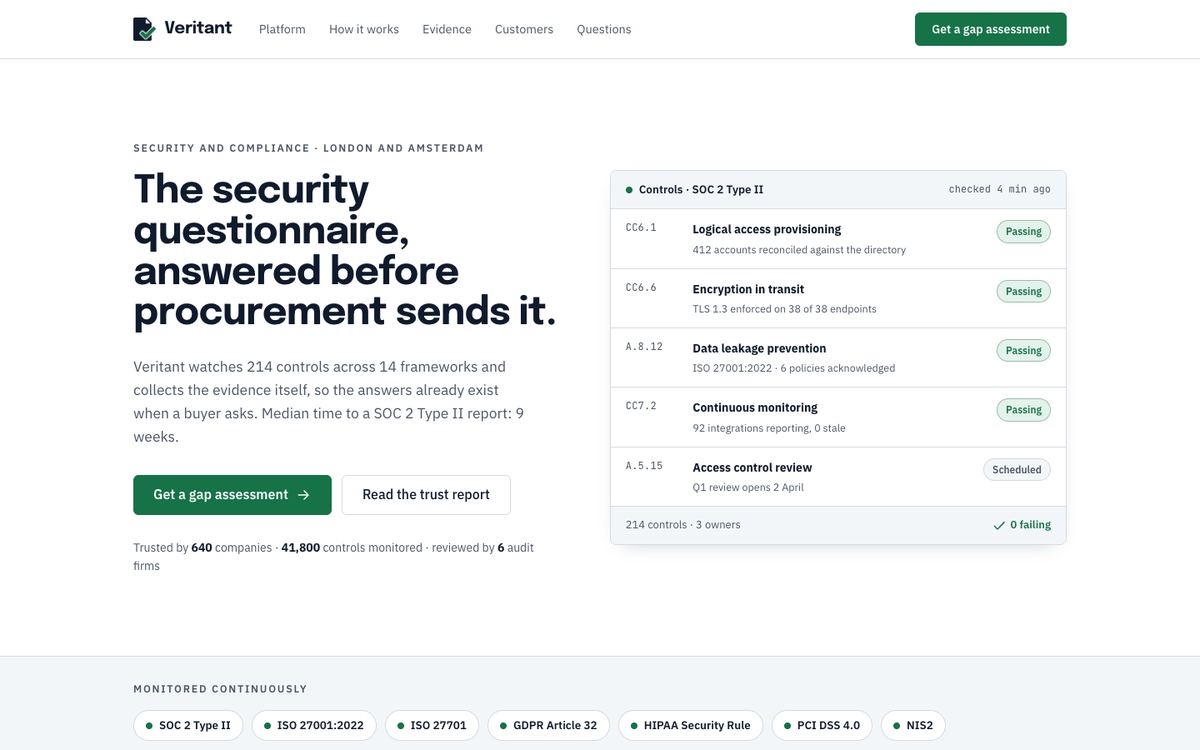The width and height of the screenshot is (1200, 750).
Task: Select the Continuous monitoring row
Action: coord(838,417)
